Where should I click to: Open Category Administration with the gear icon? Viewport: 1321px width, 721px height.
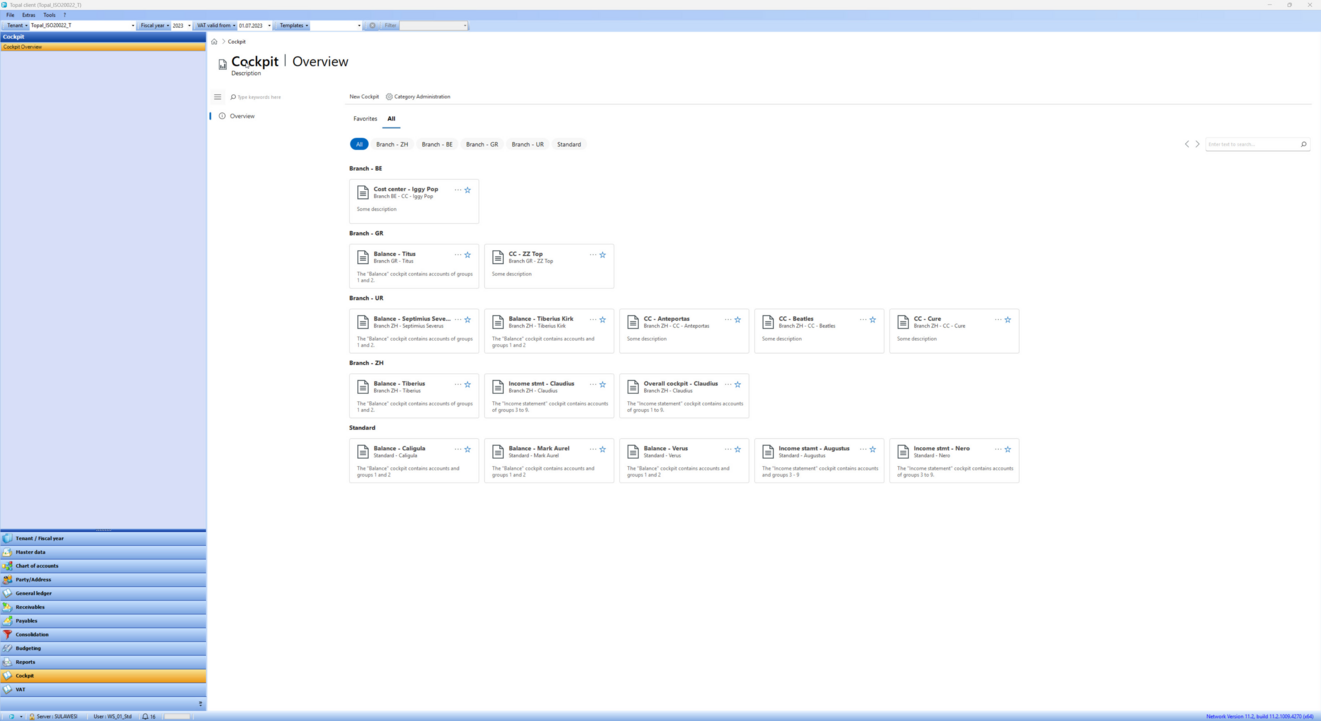(389, 97)
